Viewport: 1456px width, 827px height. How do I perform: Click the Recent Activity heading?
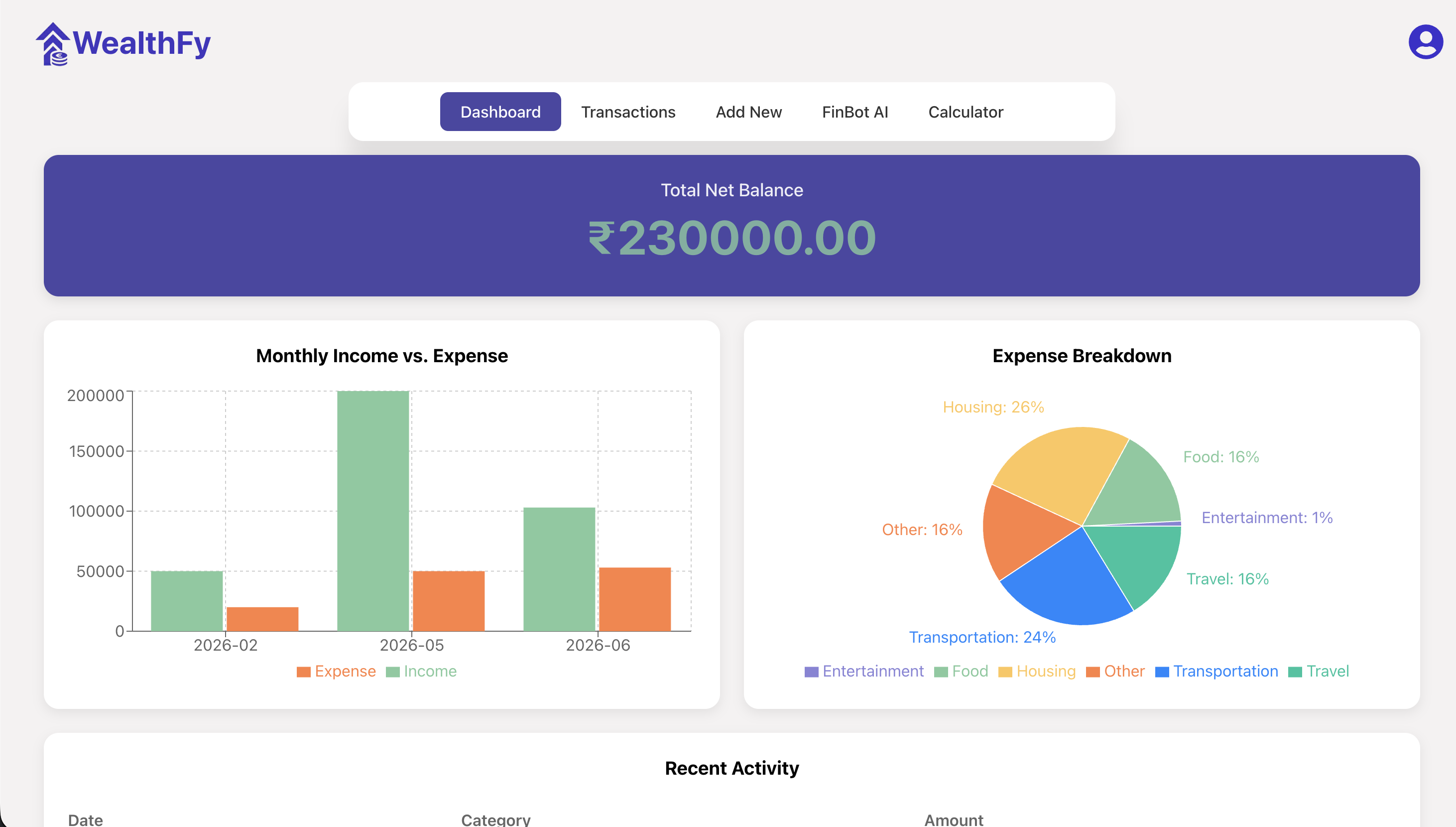pyautogui.click(x=731, y=768)
